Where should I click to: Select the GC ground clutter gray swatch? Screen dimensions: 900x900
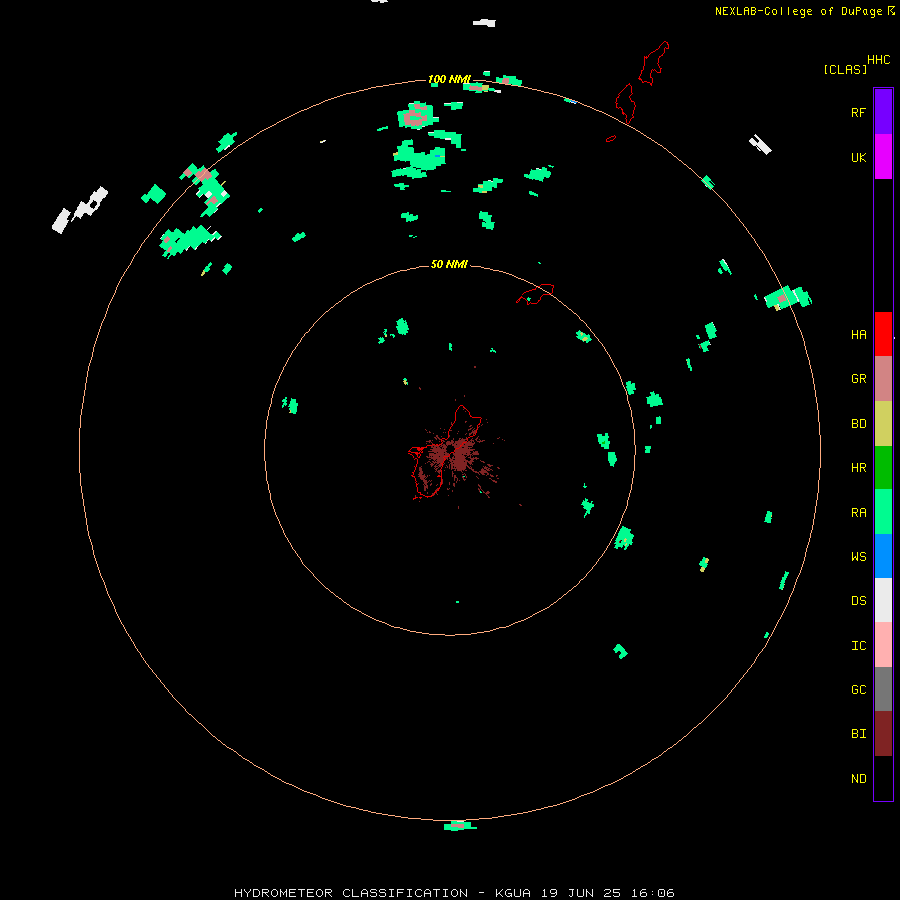pos(883,689)
